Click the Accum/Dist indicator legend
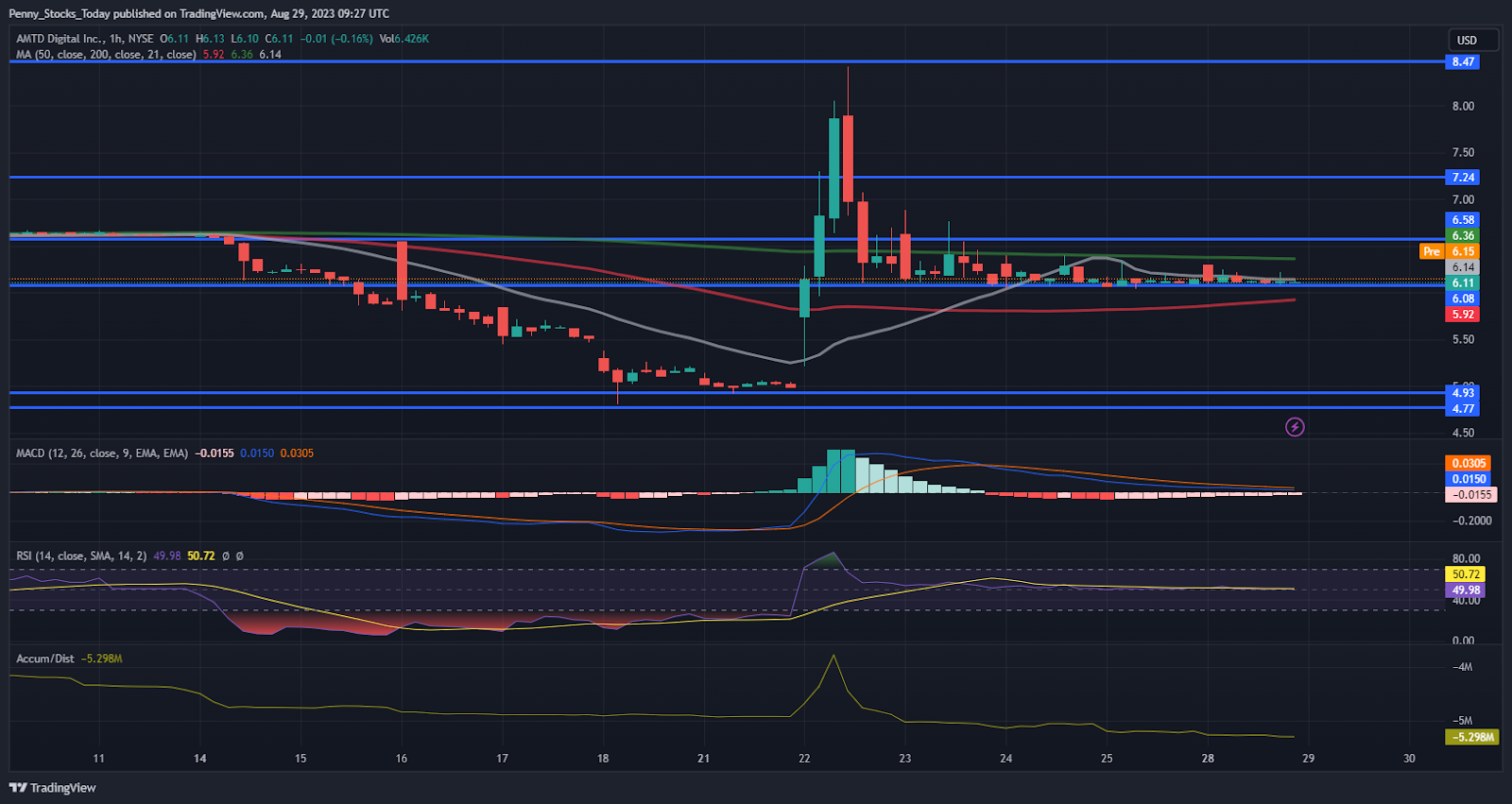Image resolution: width=1512 pixels, height=804 pixels. tap(44, 659)
